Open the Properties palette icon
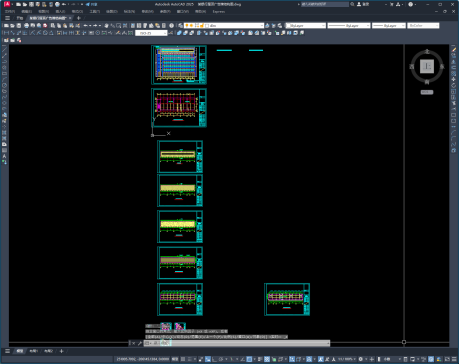Screen dimensions: 459x364 click(133, 26)
